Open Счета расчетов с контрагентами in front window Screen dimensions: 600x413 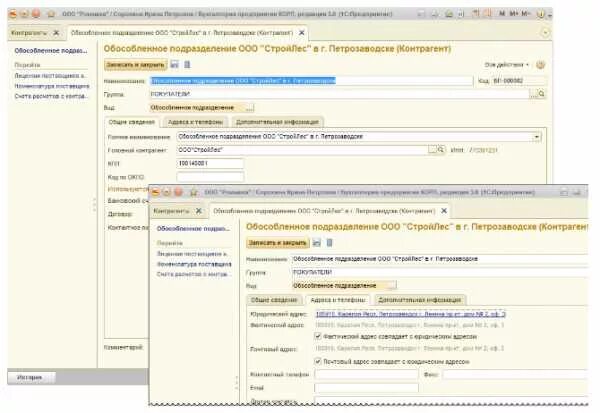click(x=193, y=274)
